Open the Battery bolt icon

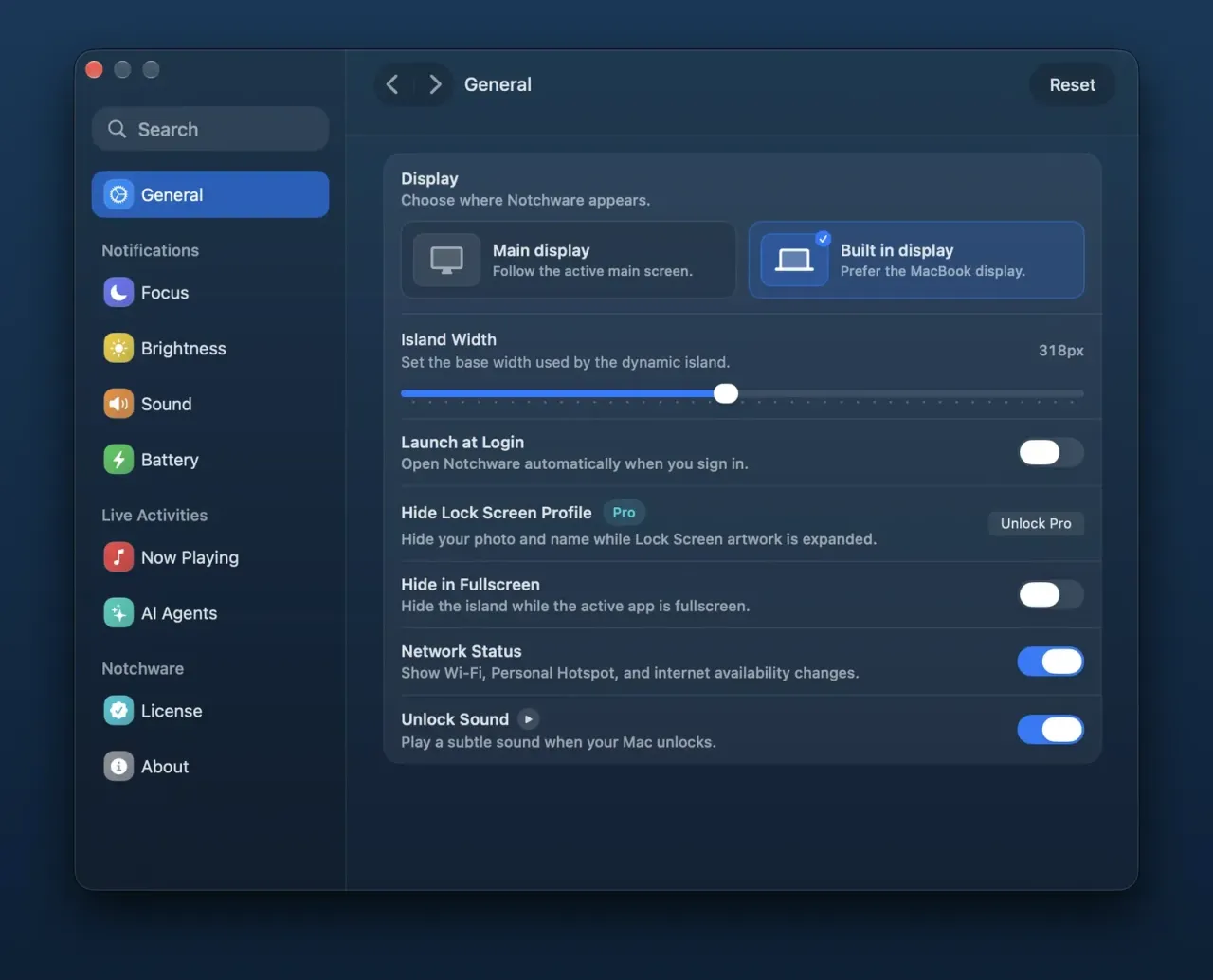[x=118, y=460]
